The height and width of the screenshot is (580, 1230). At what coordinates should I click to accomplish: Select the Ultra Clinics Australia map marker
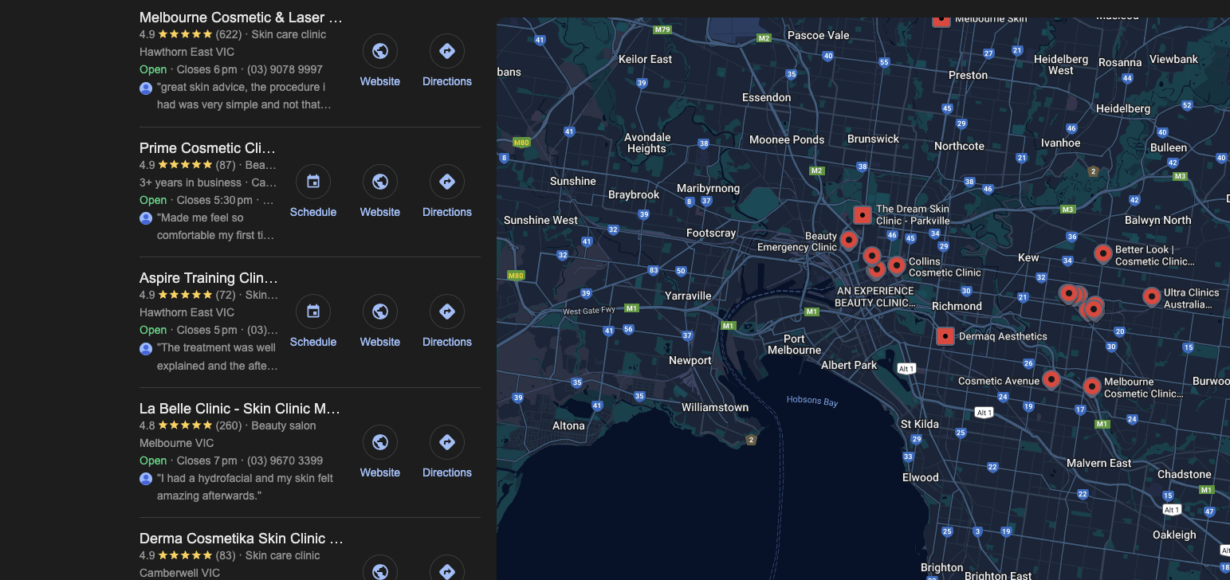click(1151, 297)
